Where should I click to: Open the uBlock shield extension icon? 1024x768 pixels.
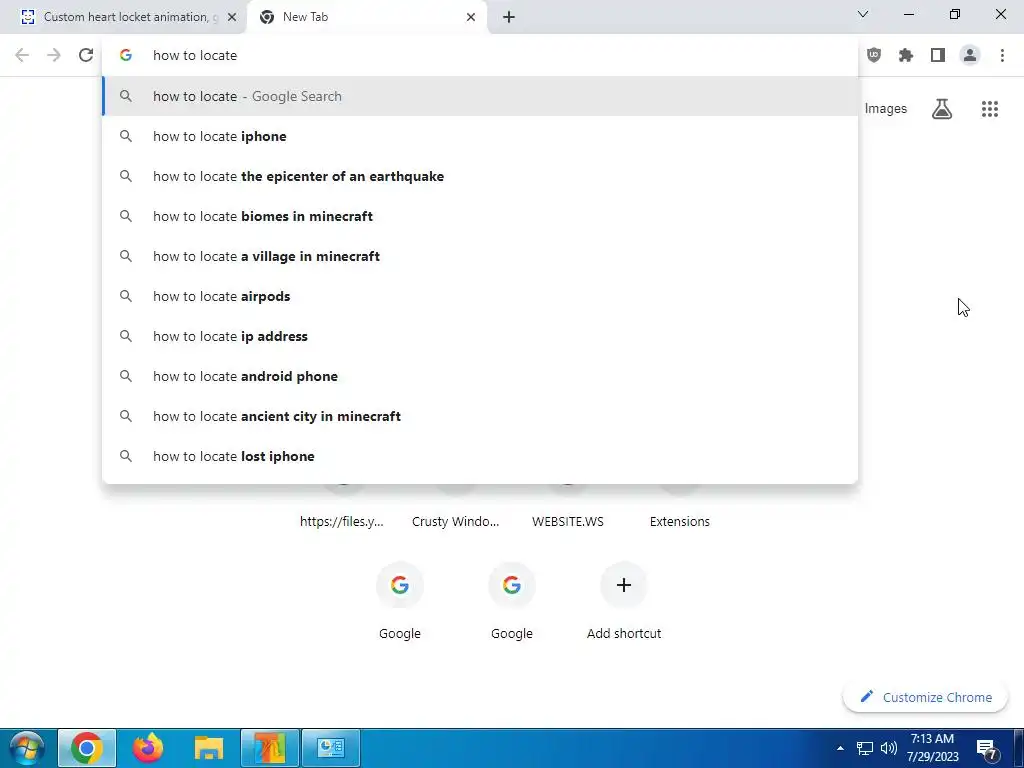click(x=874, y=56)
